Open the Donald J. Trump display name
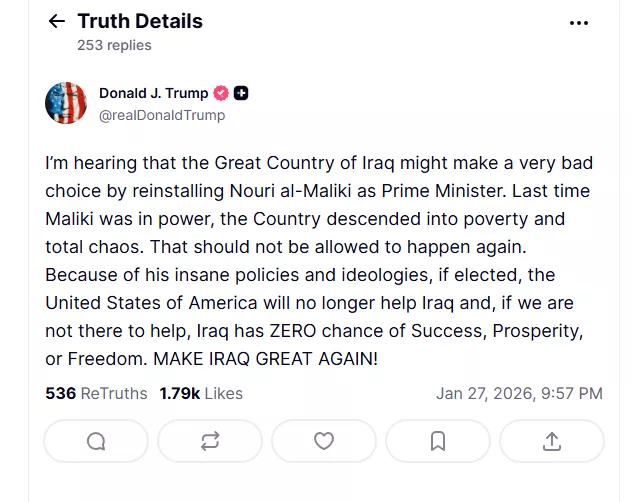 tap(153, 93)
